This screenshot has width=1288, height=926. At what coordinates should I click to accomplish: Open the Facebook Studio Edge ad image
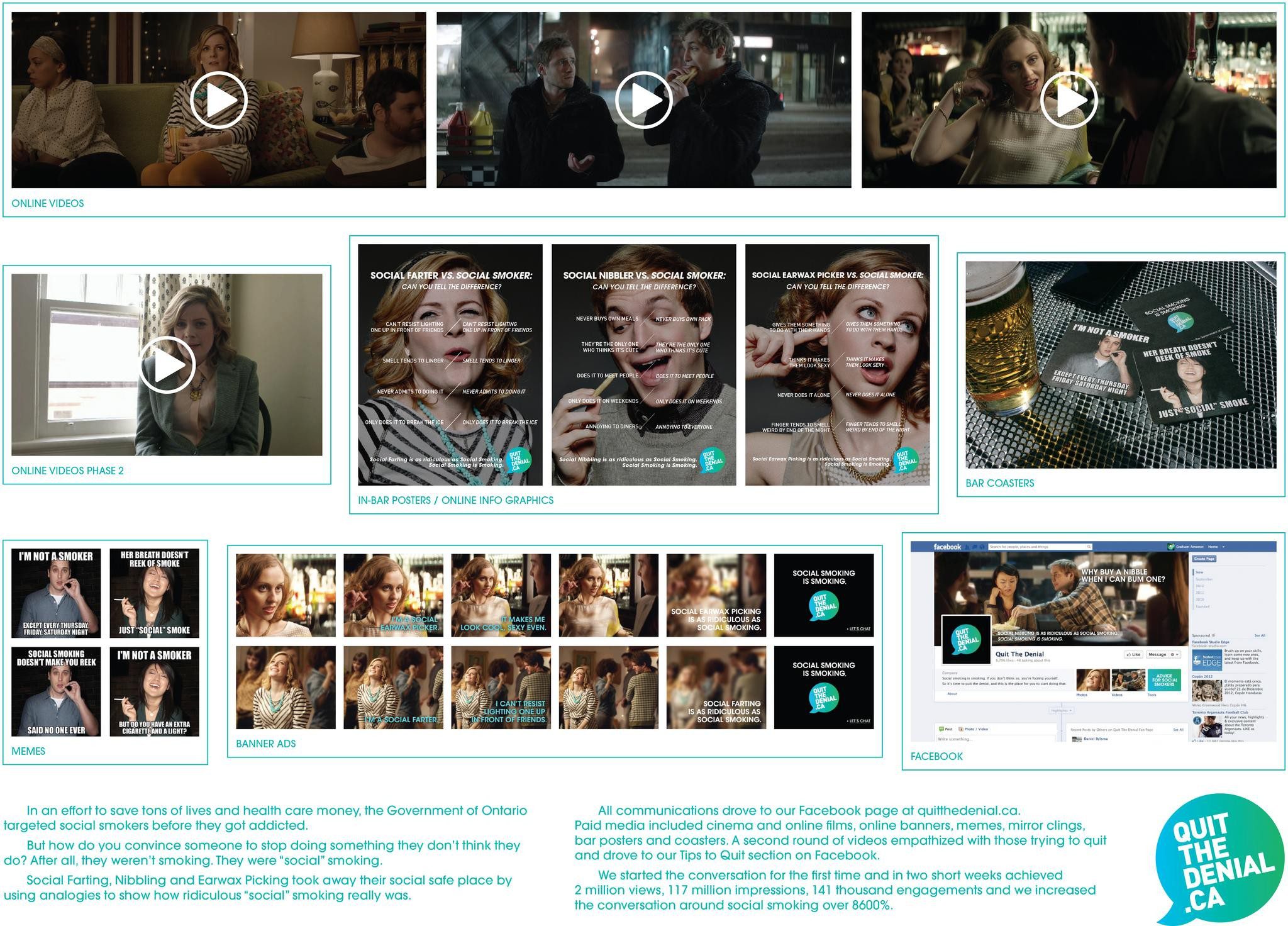pos(1207,660)
